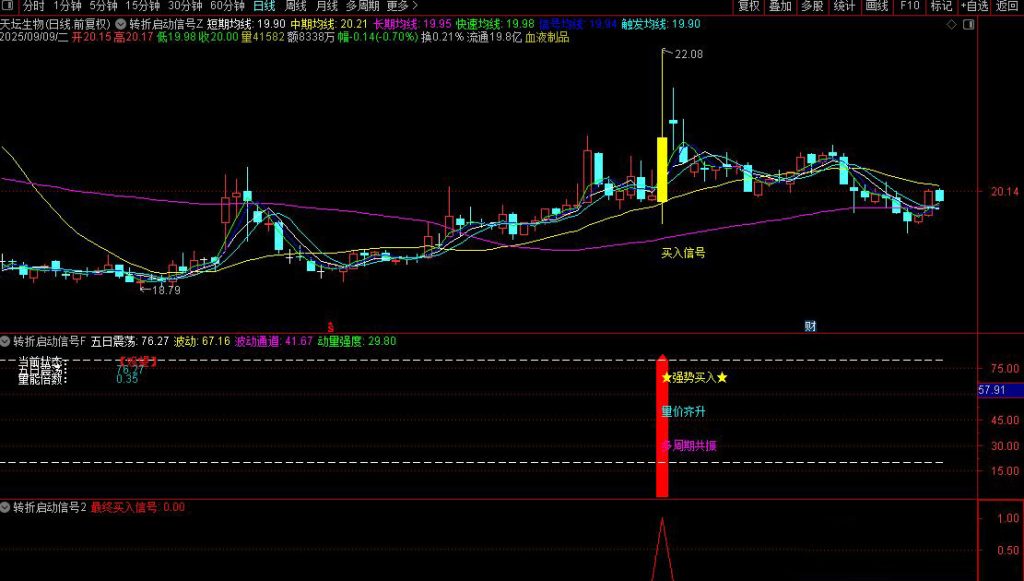The height and width of the screenshot is (581, 1024).
Task: Toggle 多股 multi-stock view
Action: coord(812,6)
